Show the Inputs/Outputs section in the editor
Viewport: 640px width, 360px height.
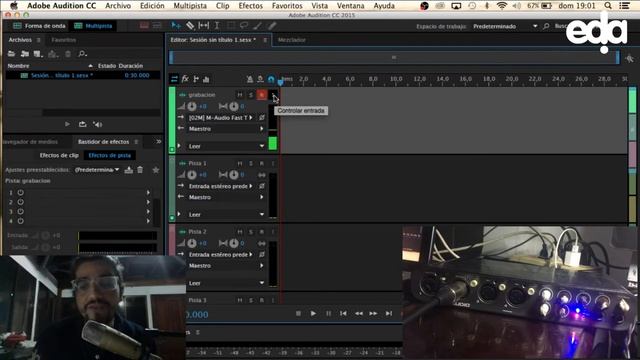click(174, 79)
